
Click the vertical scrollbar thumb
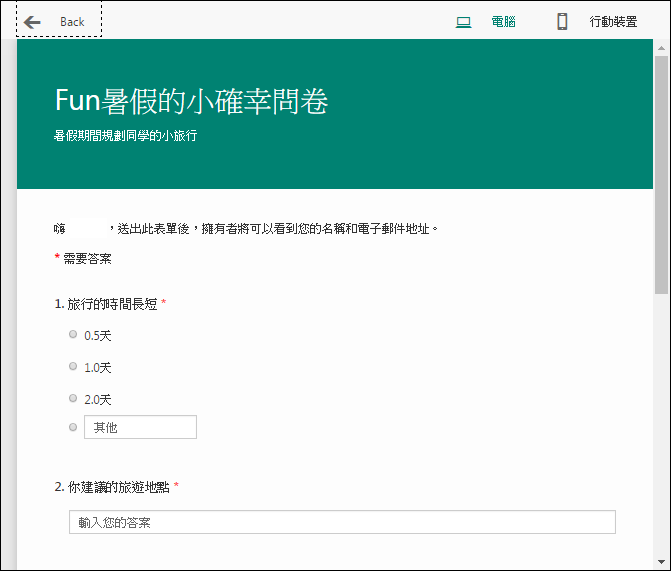click(x=662, y=175)
